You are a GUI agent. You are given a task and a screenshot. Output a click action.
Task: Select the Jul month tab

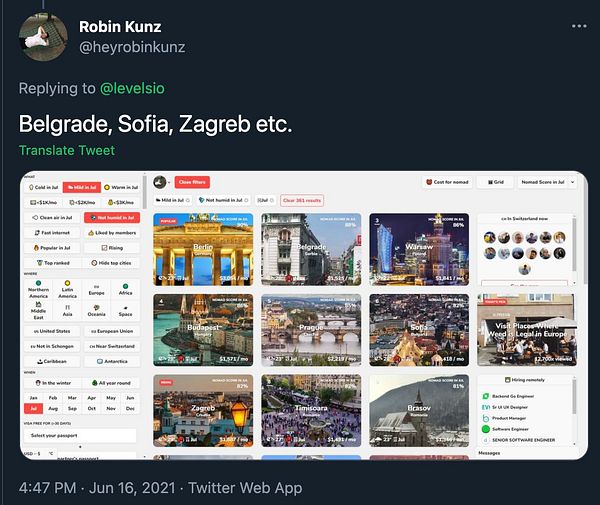[x=34, y=409]
